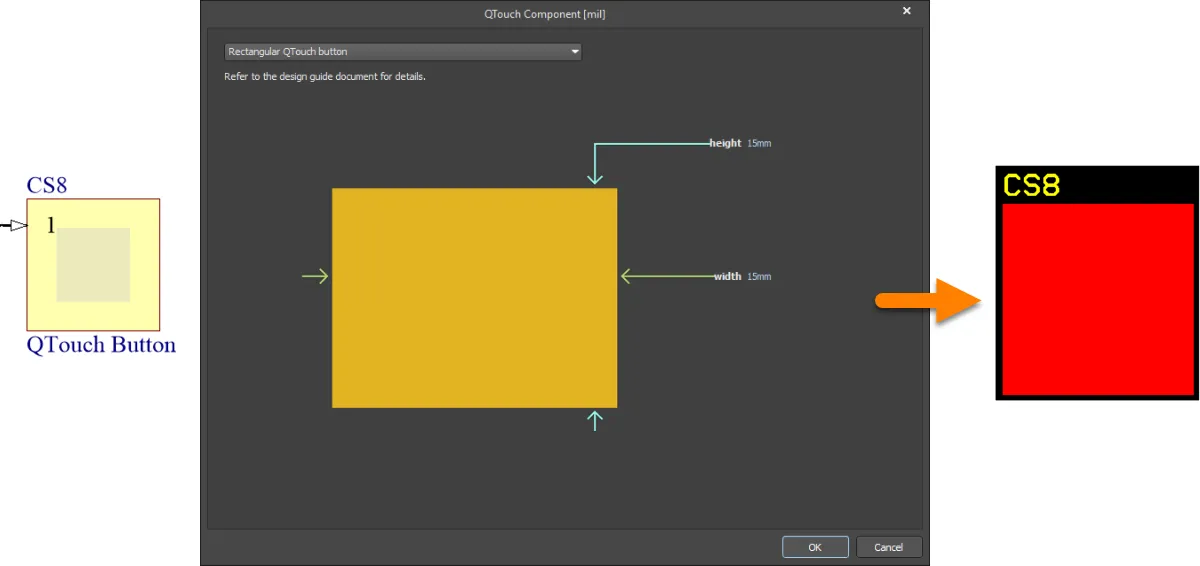Select the inner grey square of the symbol
Image resolution: width=1200 pixels, height=566 pixels.
[93, 265]
